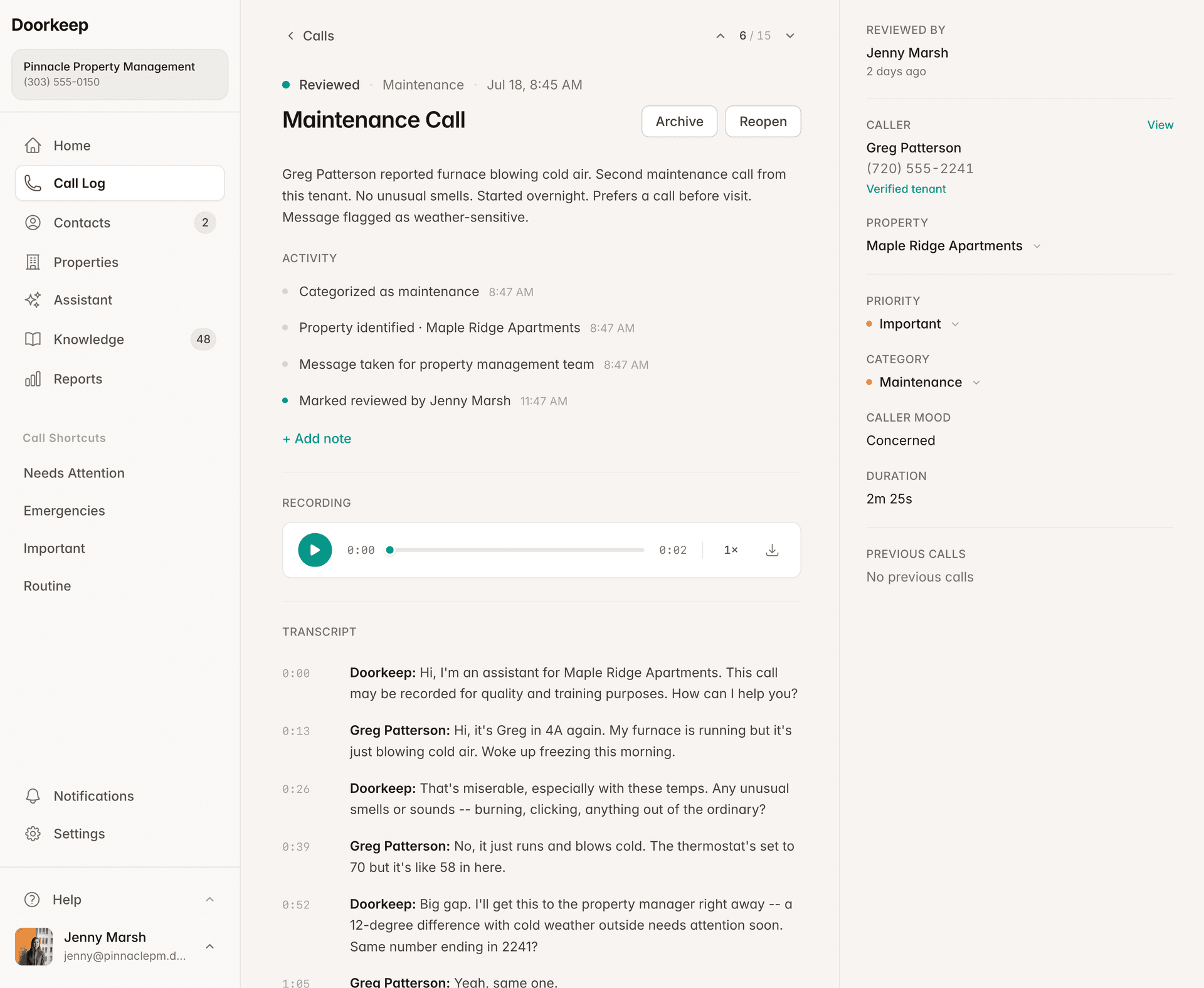Go to next call with down arrow
The height and width of the screenshot is (988, 1204).
[790, 36]
